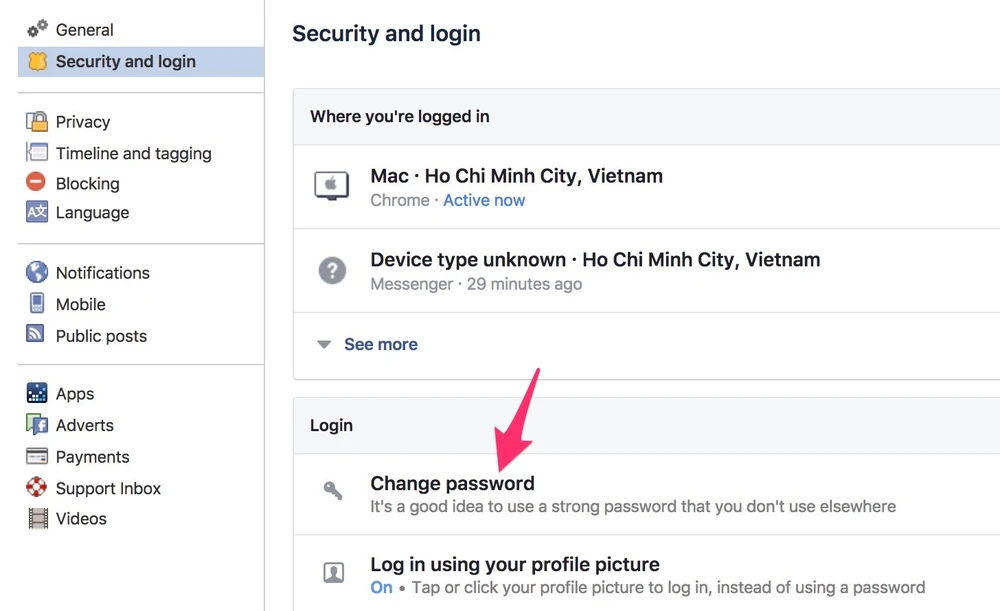Click the Notifications globe icon
The height and width of the screenshot is (611, 1000).
[x=37, y=272]
